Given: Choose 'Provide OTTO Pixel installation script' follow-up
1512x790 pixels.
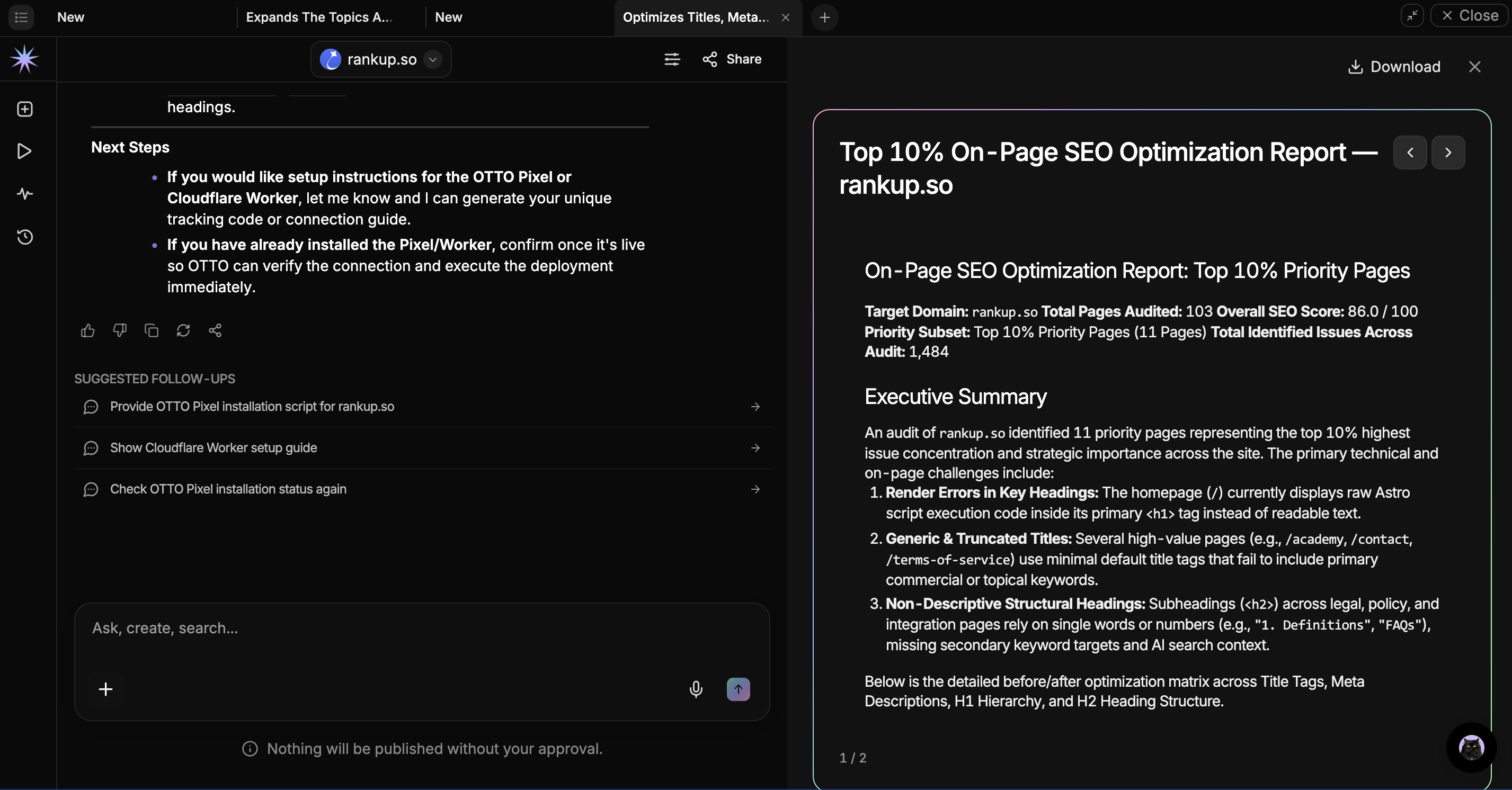Looking at the screenshot, I should (x=422, y=407).
